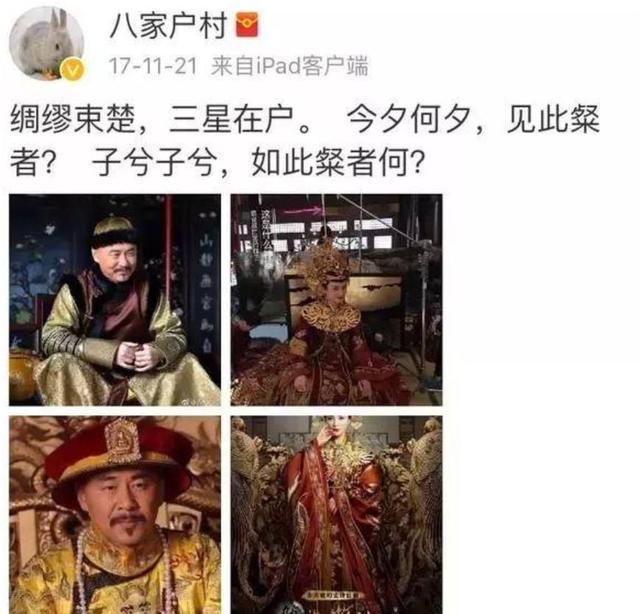The height and width of the screenshot is (614, 640).
Task: Open the photo of man in fur hat
Action: tap(115, 300)
